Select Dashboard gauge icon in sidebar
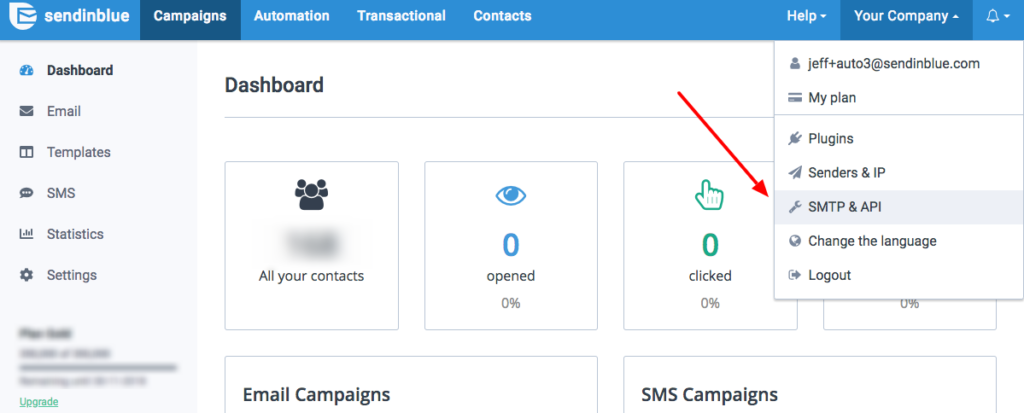This screenshot has height=413, width=1024. [x=26, y=71]
